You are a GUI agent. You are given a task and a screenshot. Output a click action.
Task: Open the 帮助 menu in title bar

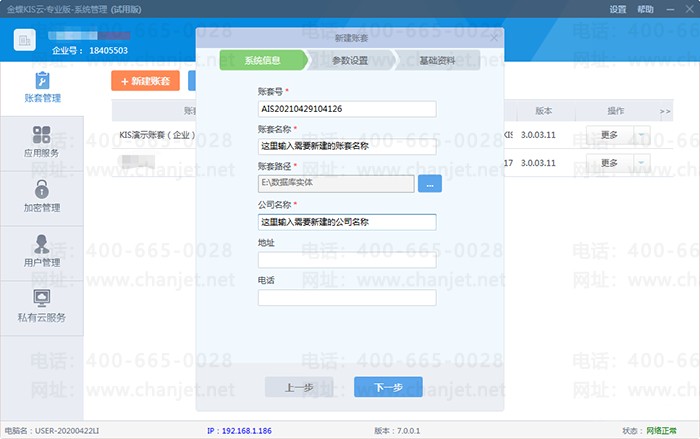point(647,9)
